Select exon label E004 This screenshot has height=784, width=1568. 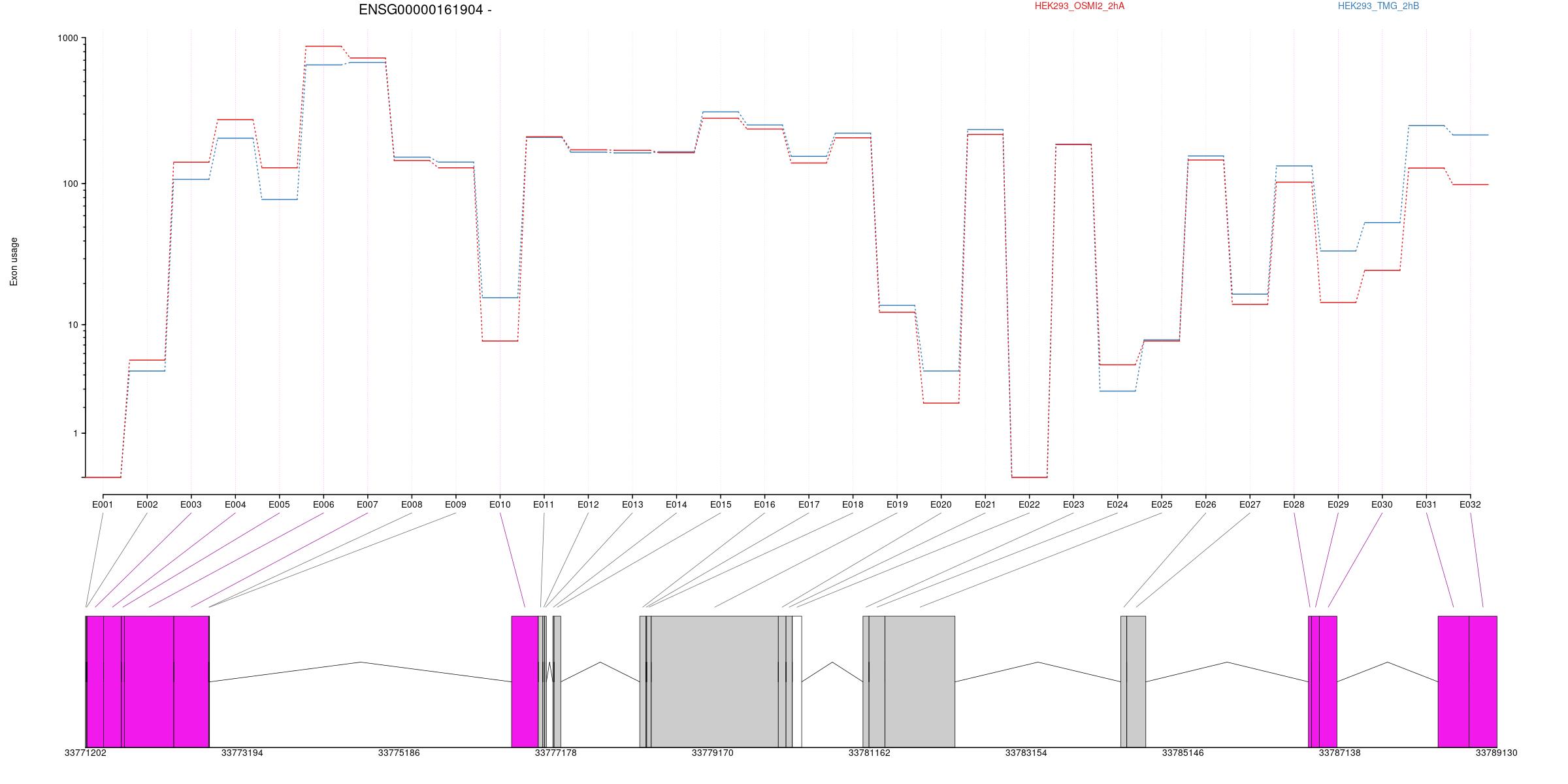pyautogui.click(x=235, y=504)
